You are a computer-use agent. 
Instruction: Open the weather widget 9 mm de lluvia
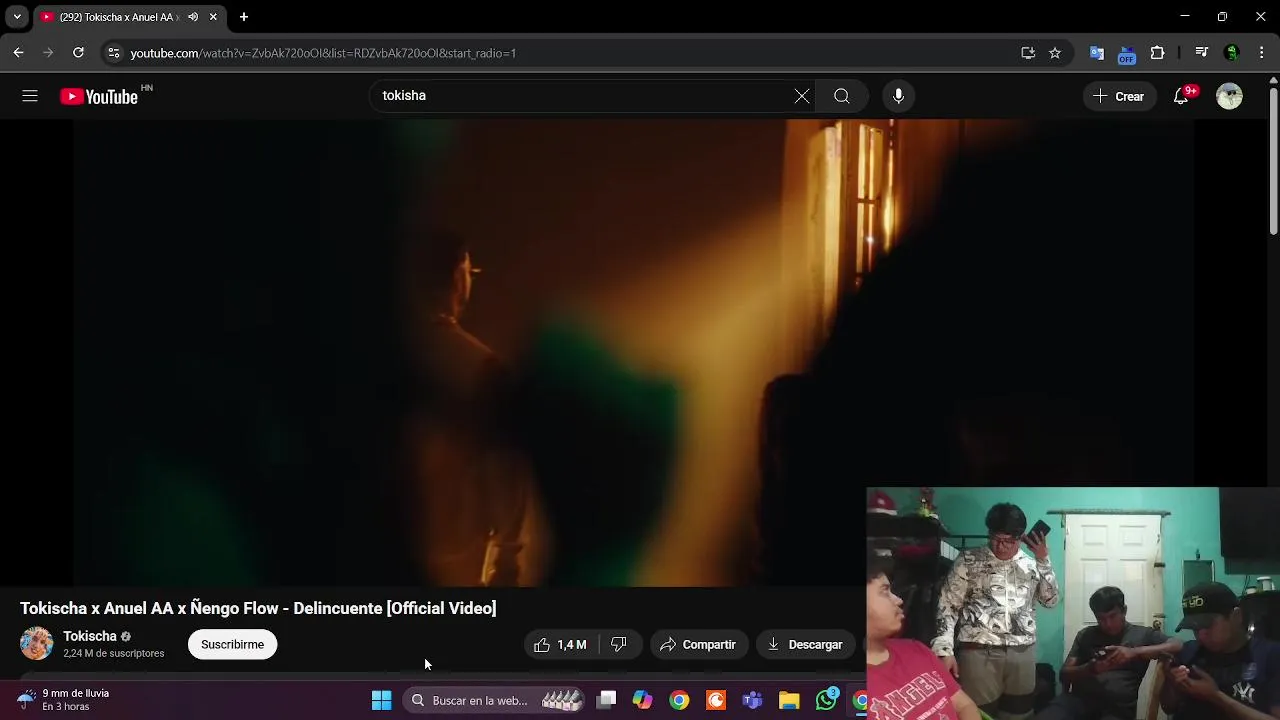(64, 700)
